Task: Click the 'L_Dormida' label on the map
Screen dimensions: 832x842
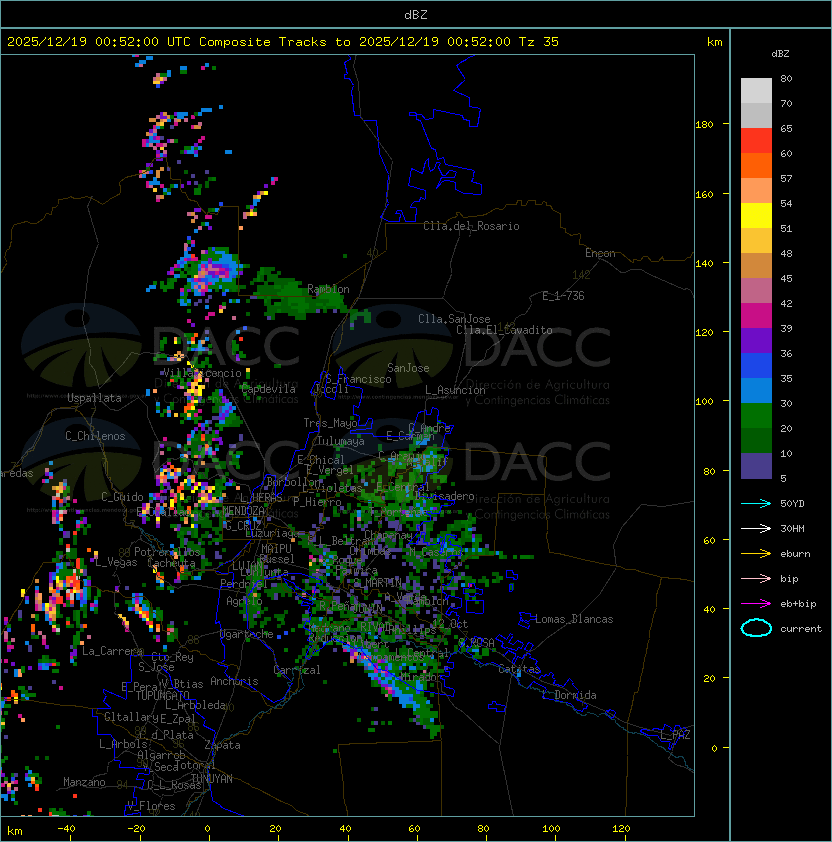Action: click(569, 695)
